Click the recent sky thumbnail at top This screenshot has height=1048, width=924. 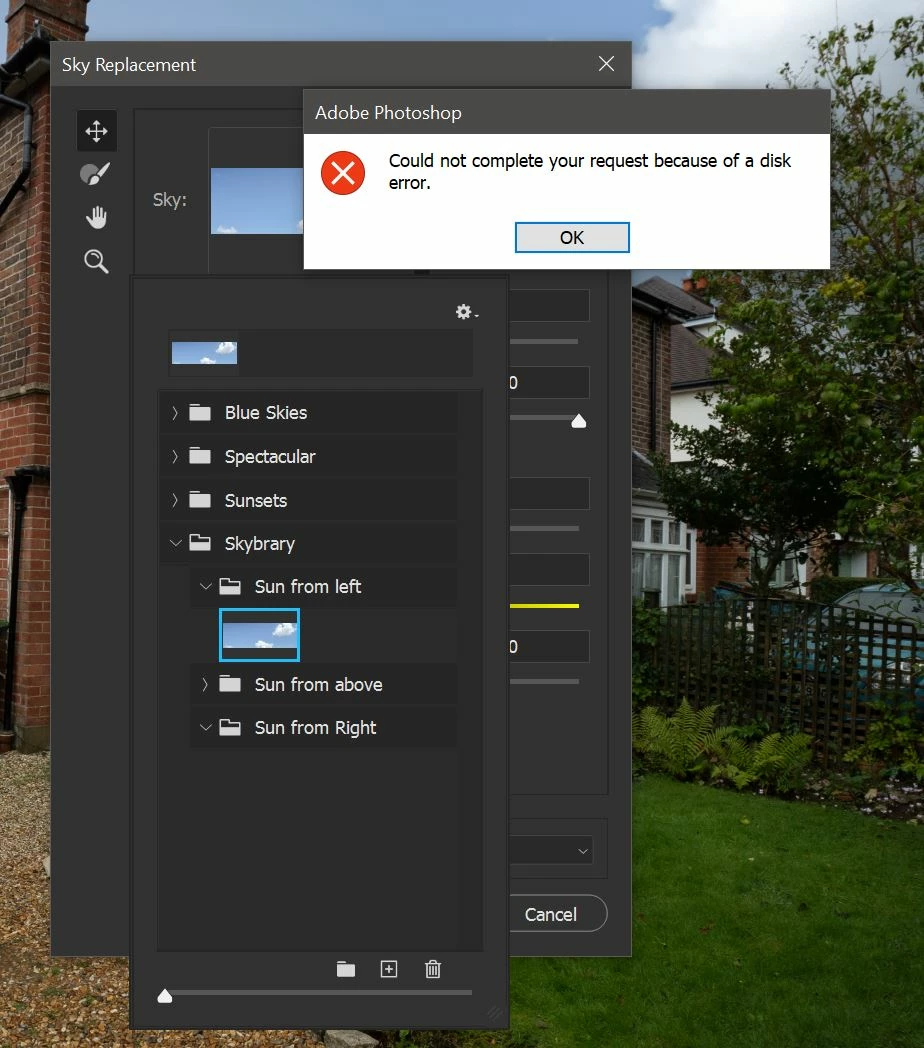click(205, 353)
